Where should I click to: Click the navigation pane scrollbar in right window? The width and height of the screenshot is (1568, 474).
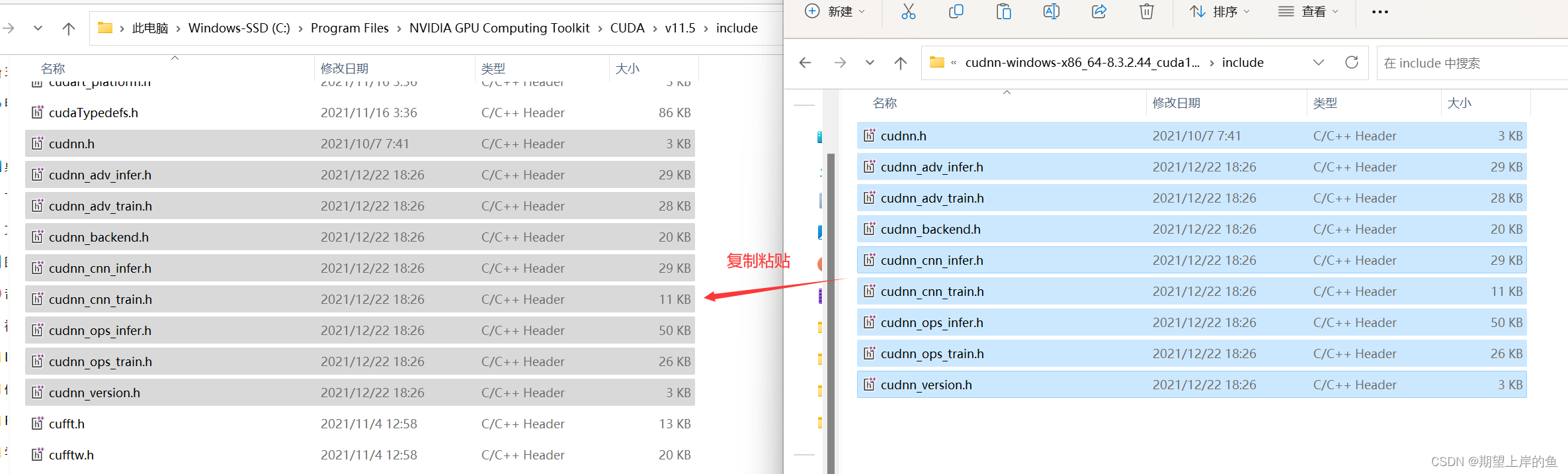click(831, 313)
